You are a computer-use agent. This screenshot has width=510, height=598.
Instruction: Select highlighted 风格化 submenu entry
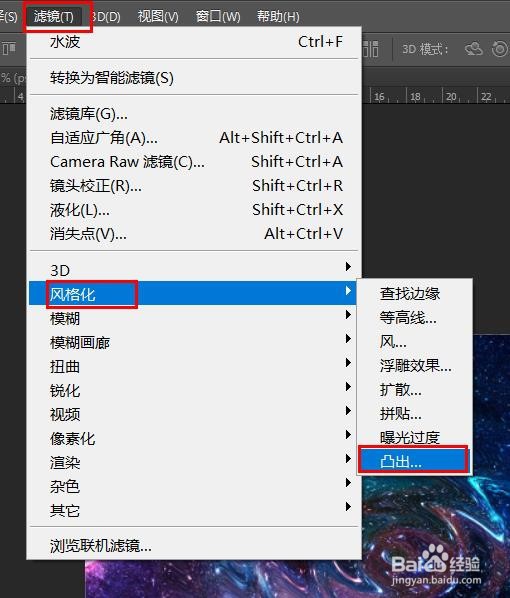click(194, 294)
